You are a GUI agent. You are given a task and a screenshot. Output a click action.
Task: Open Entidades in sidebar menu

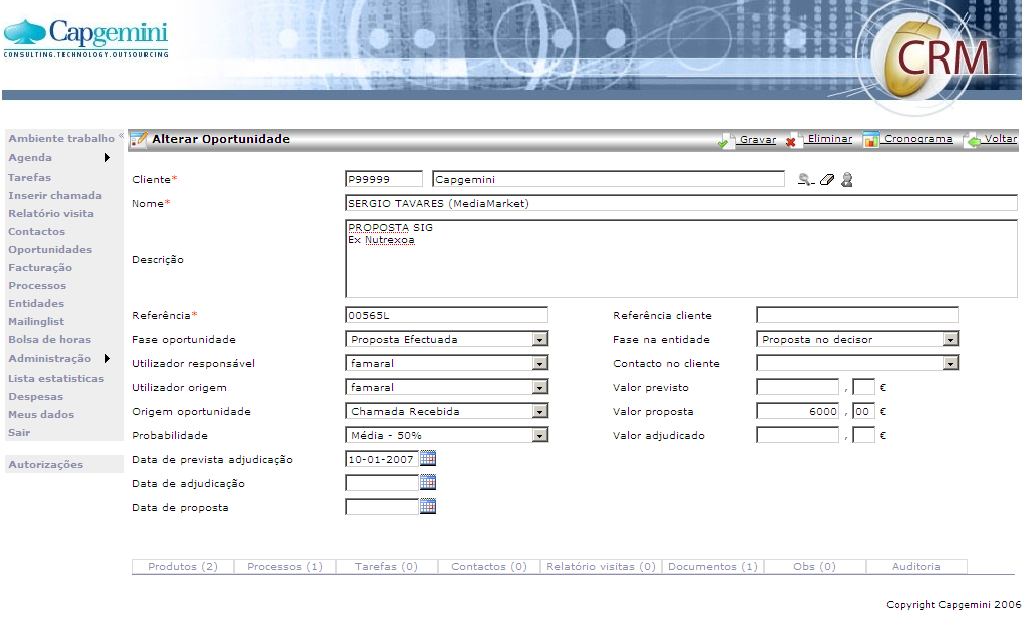point(36,303)
